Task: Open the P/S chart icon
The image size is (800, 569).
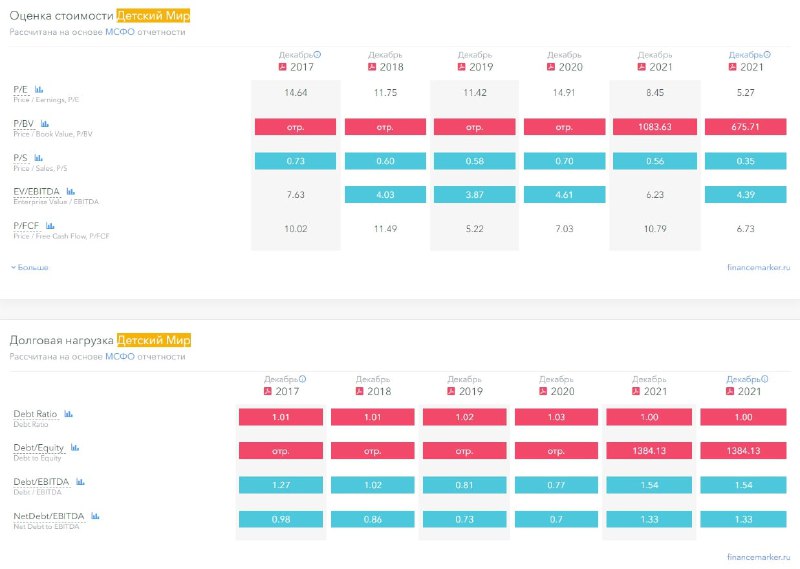Action: [x=39, y=158]
